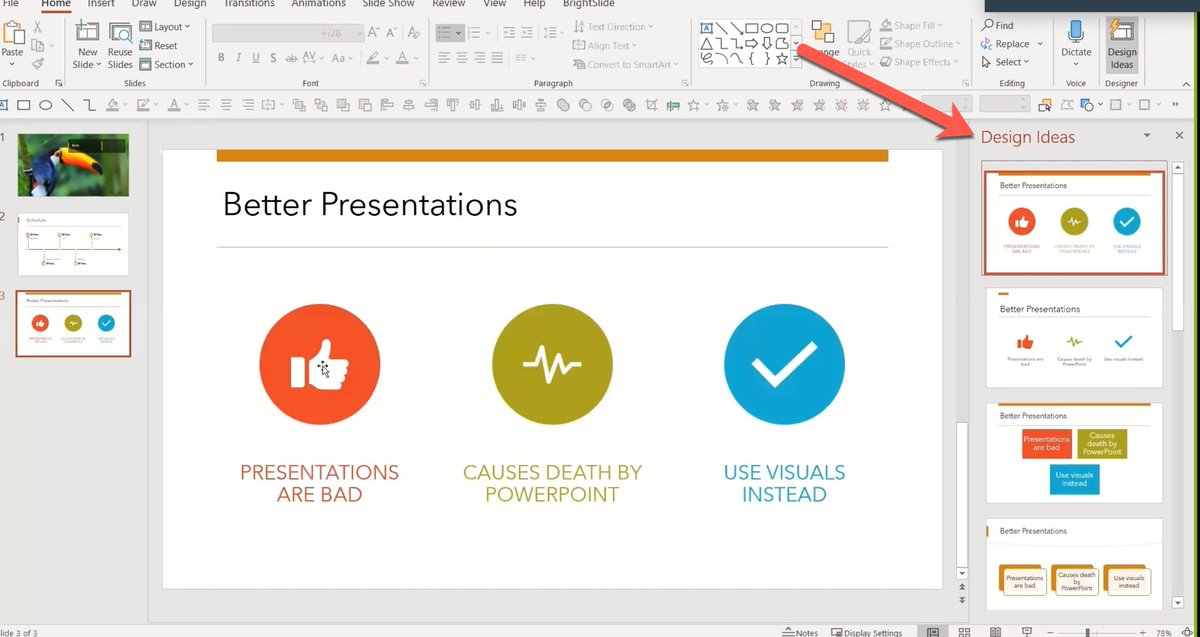Image resolution: width=1200 pixels, height=637 pixels.
Task: Click Find in Editing group
Action: [997, 26]
